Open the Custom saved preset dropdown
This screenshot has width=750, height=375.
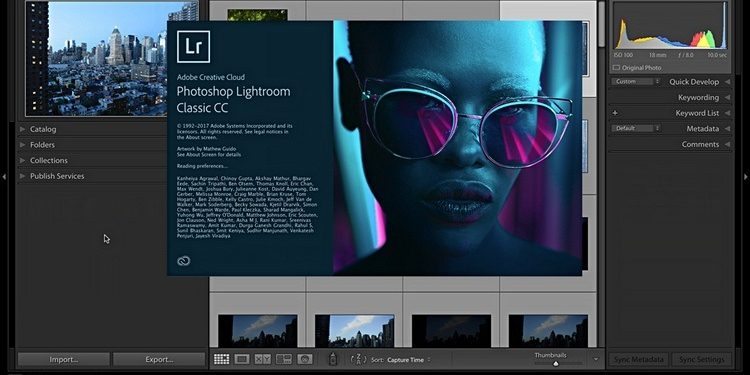tap(635, 81)
